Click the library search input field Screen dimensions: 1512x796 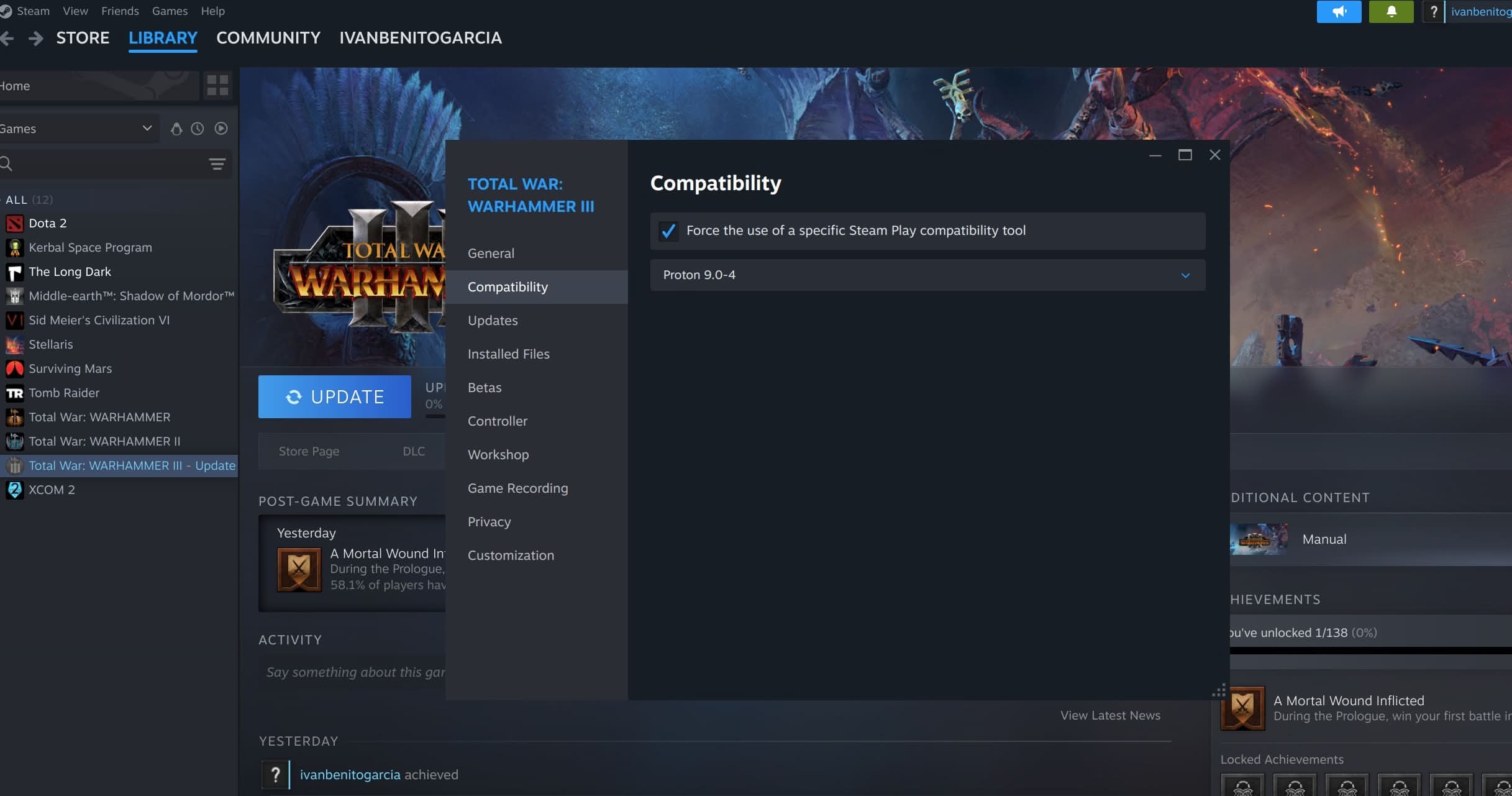click(x=106, y=164)
